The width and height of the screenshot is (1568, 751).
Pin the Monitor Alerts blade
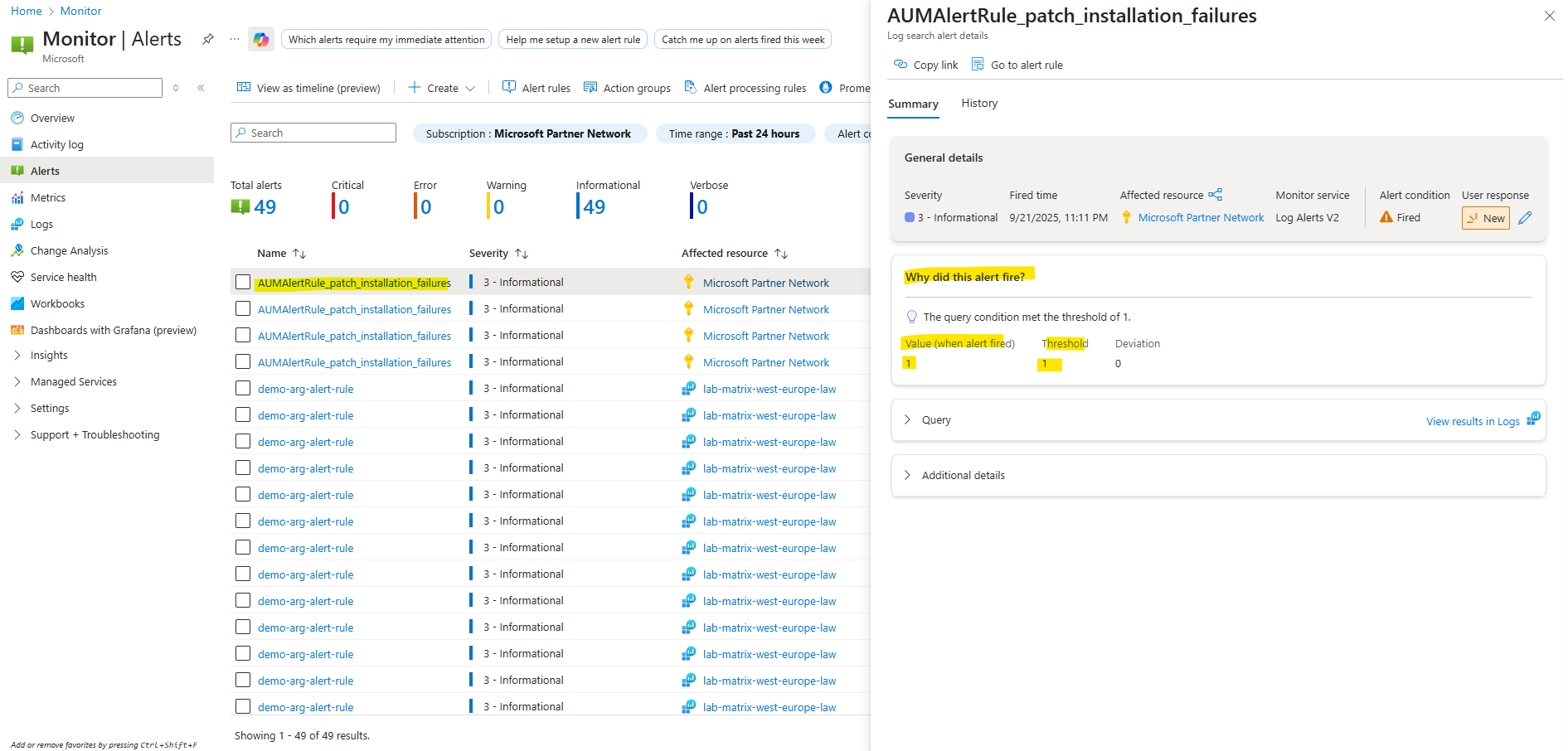click(208, 39)
